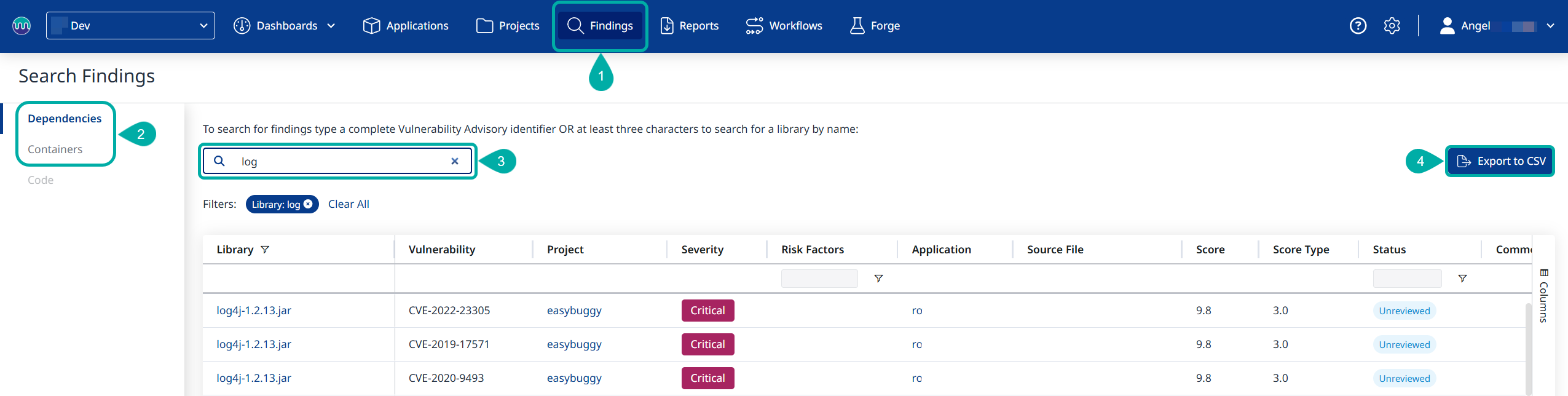This screenshot has width=1568, height=396.
Task: Select the Dependencies tab
Action: point(65,119)
